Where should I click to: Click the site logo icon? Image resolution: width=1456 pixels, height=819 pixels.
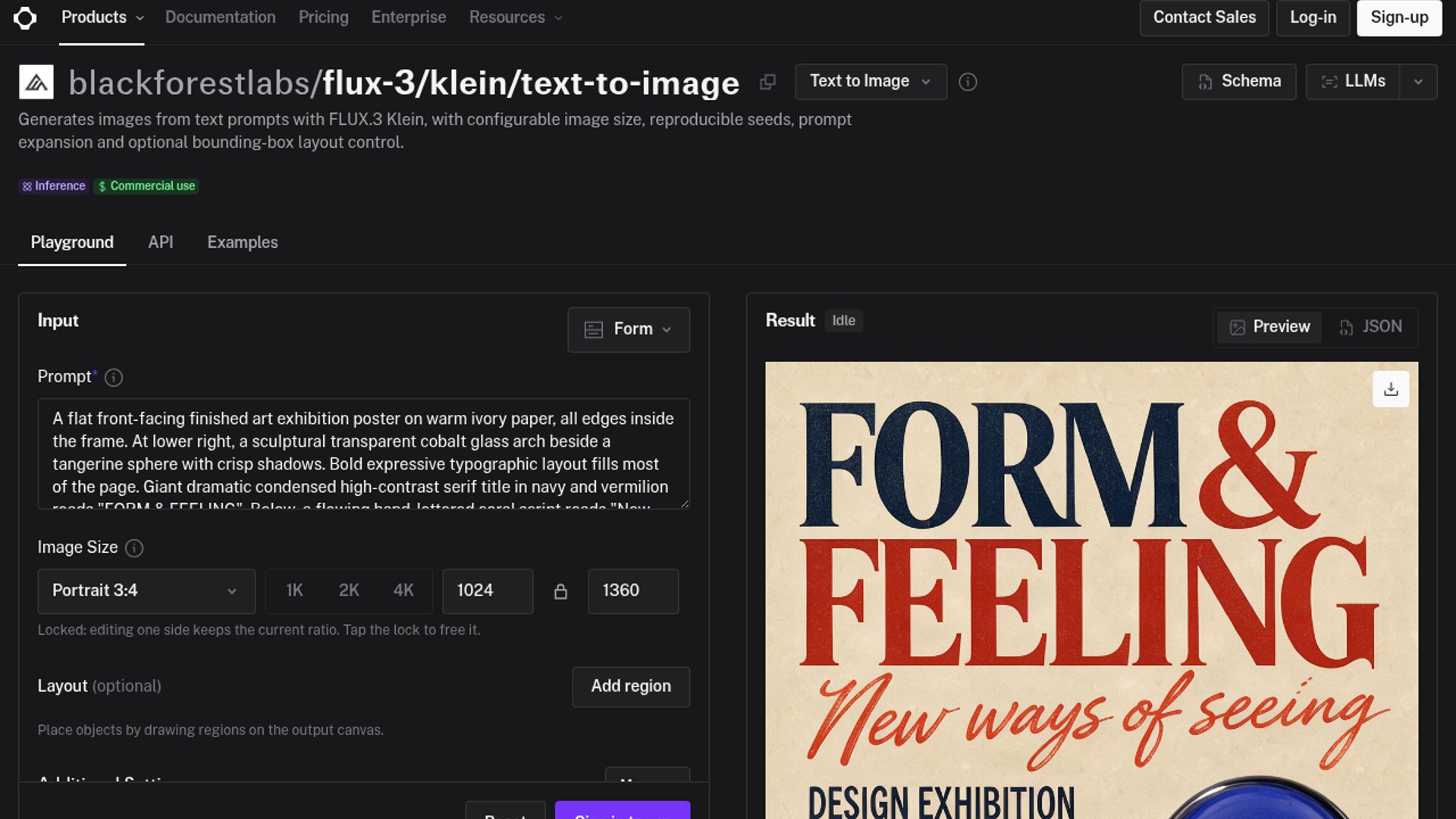25,17
